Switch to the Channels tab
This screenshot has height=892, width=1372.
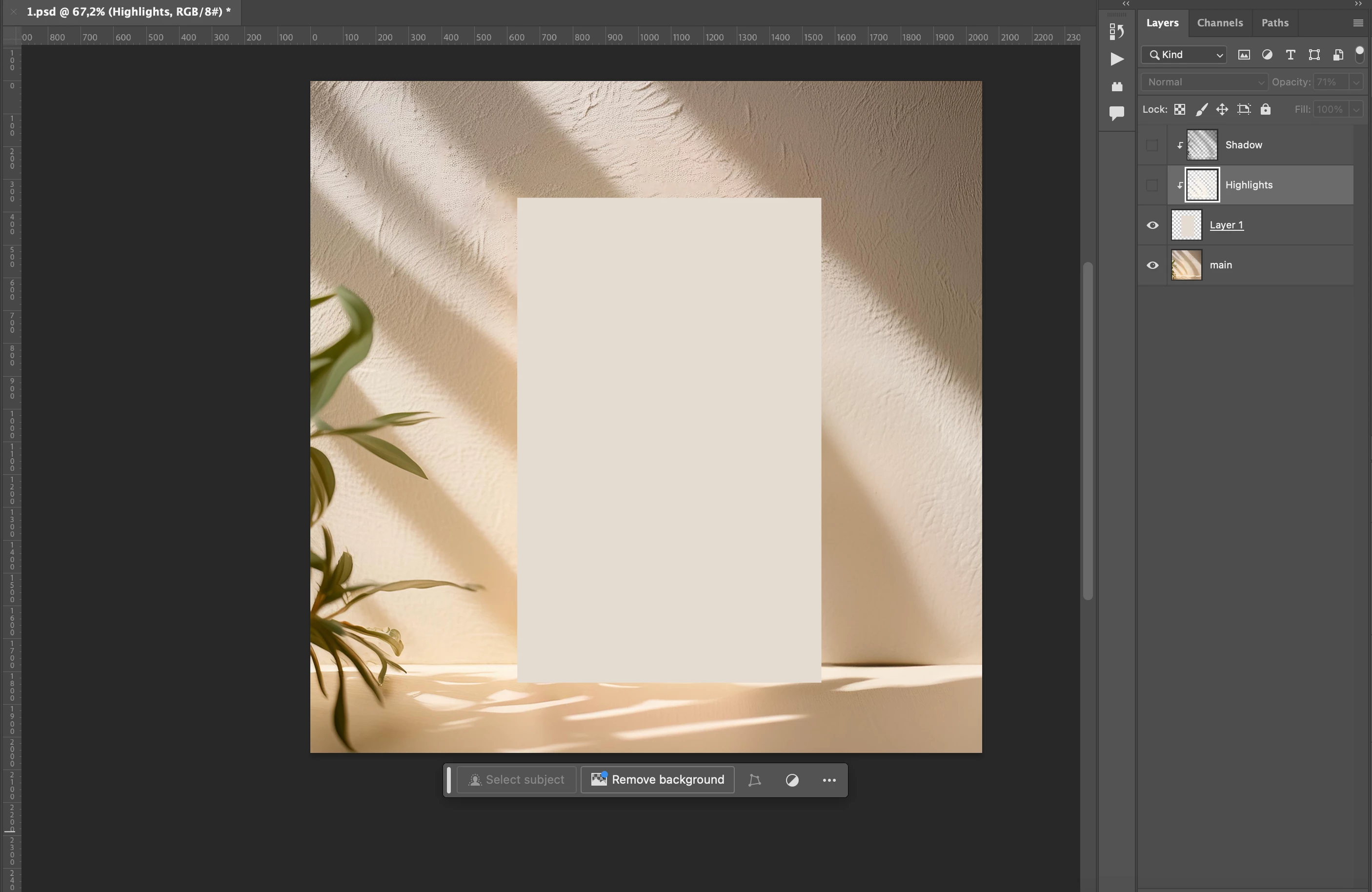point(1219,23)
